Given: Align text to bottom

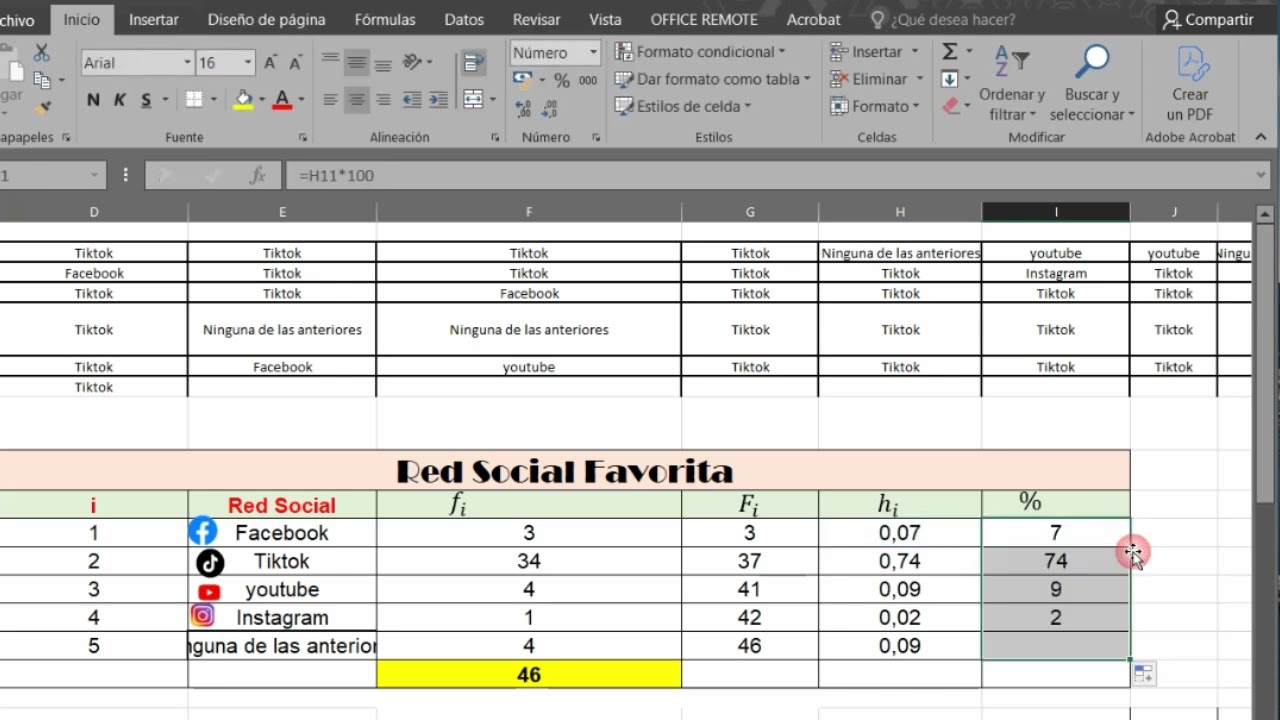Looking at the screenshot, I should coord(383,63).
